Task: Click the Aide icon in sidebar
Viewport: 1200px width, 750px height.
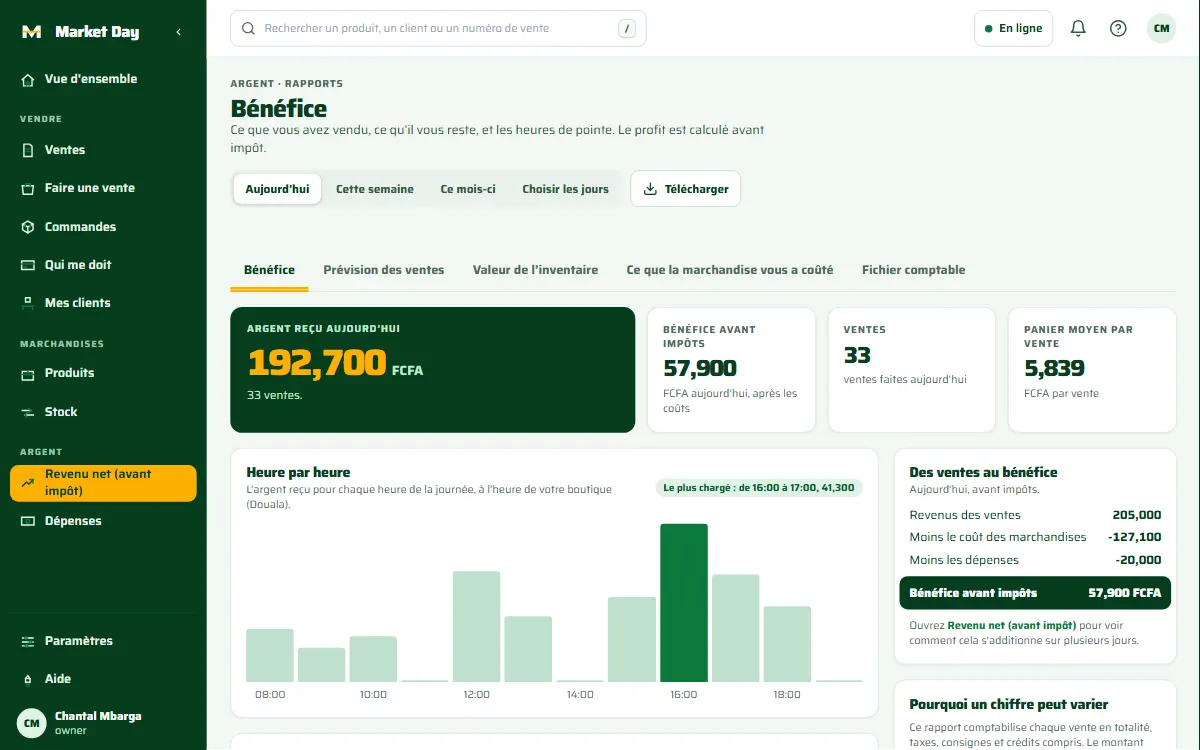Action: pyautogui.click(x=28, y=679)
